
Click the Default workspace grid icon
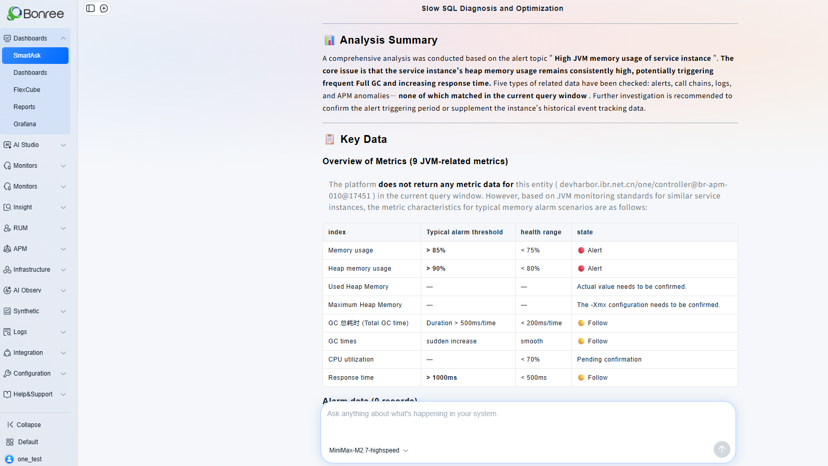point(10,442)
